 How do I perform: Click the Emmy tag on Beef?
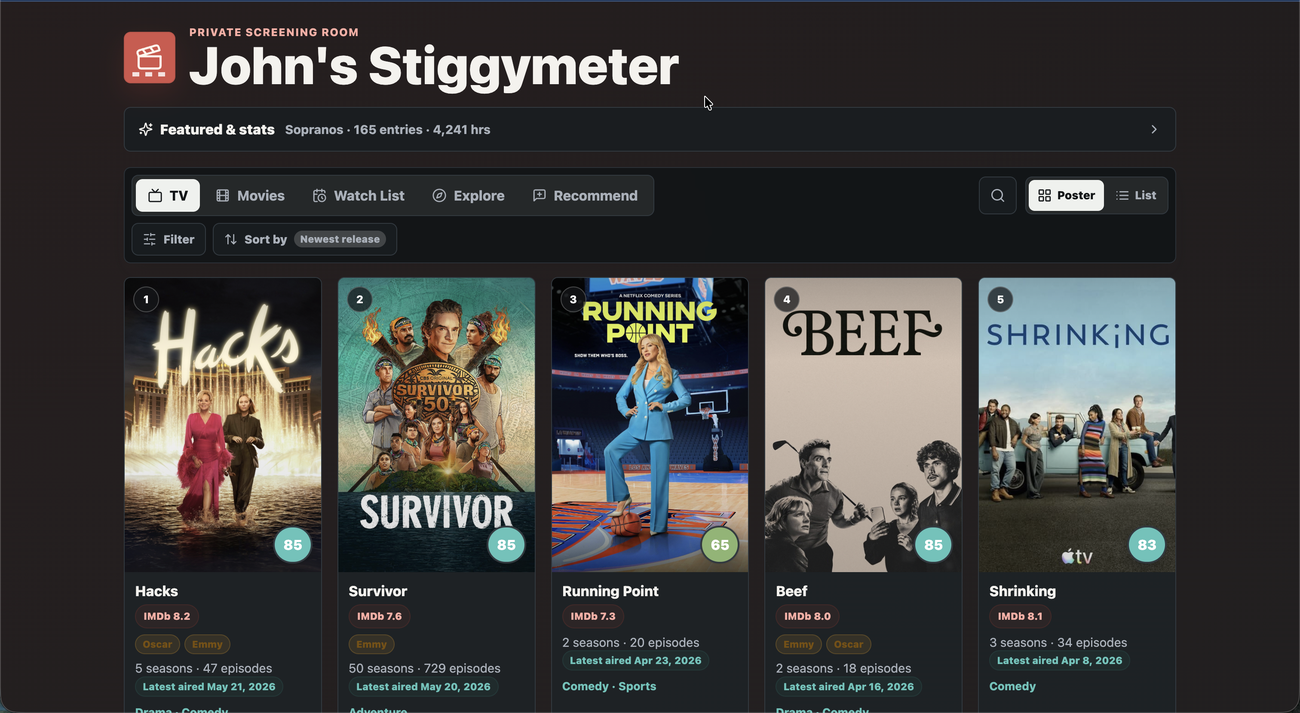(798, 645)
